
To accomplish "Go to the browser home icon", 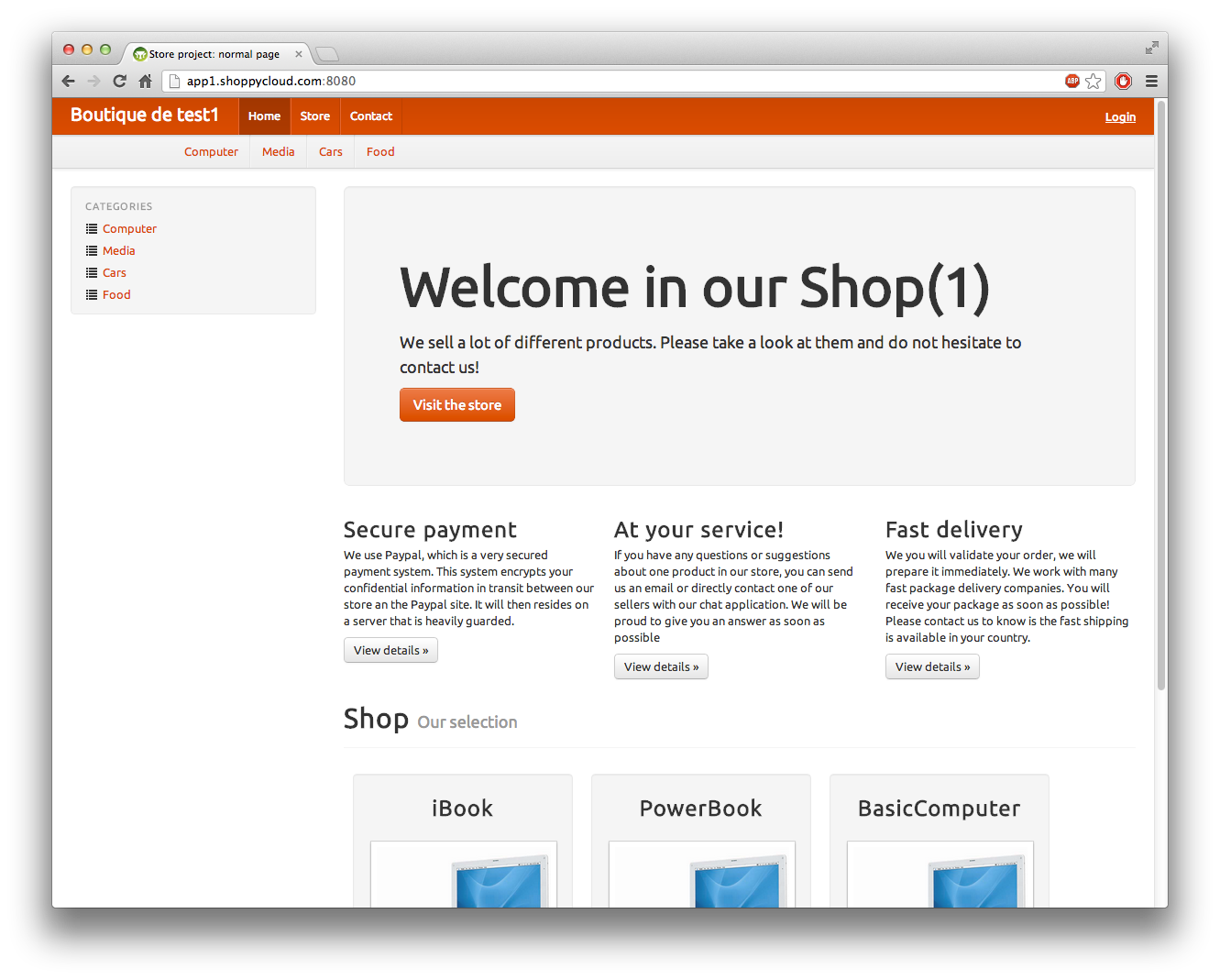I will (145, 81).
